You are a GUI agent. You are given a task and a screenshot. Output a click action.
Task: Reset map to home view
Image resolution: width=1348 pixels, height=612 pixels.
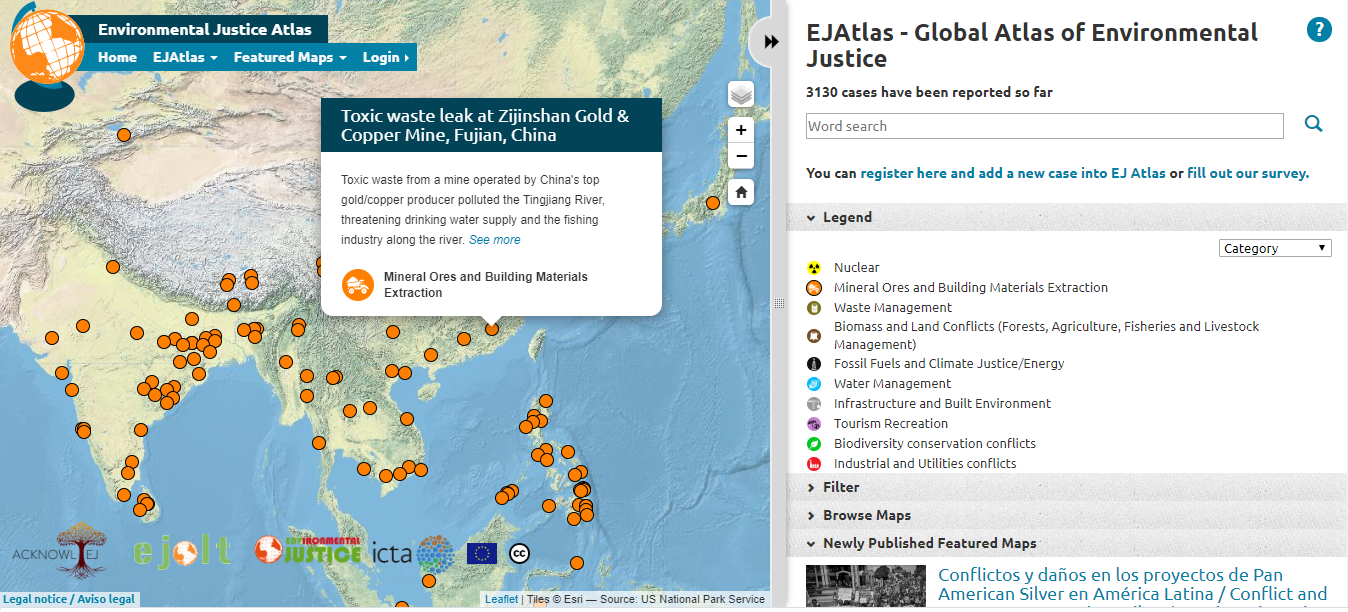[740, 192]
